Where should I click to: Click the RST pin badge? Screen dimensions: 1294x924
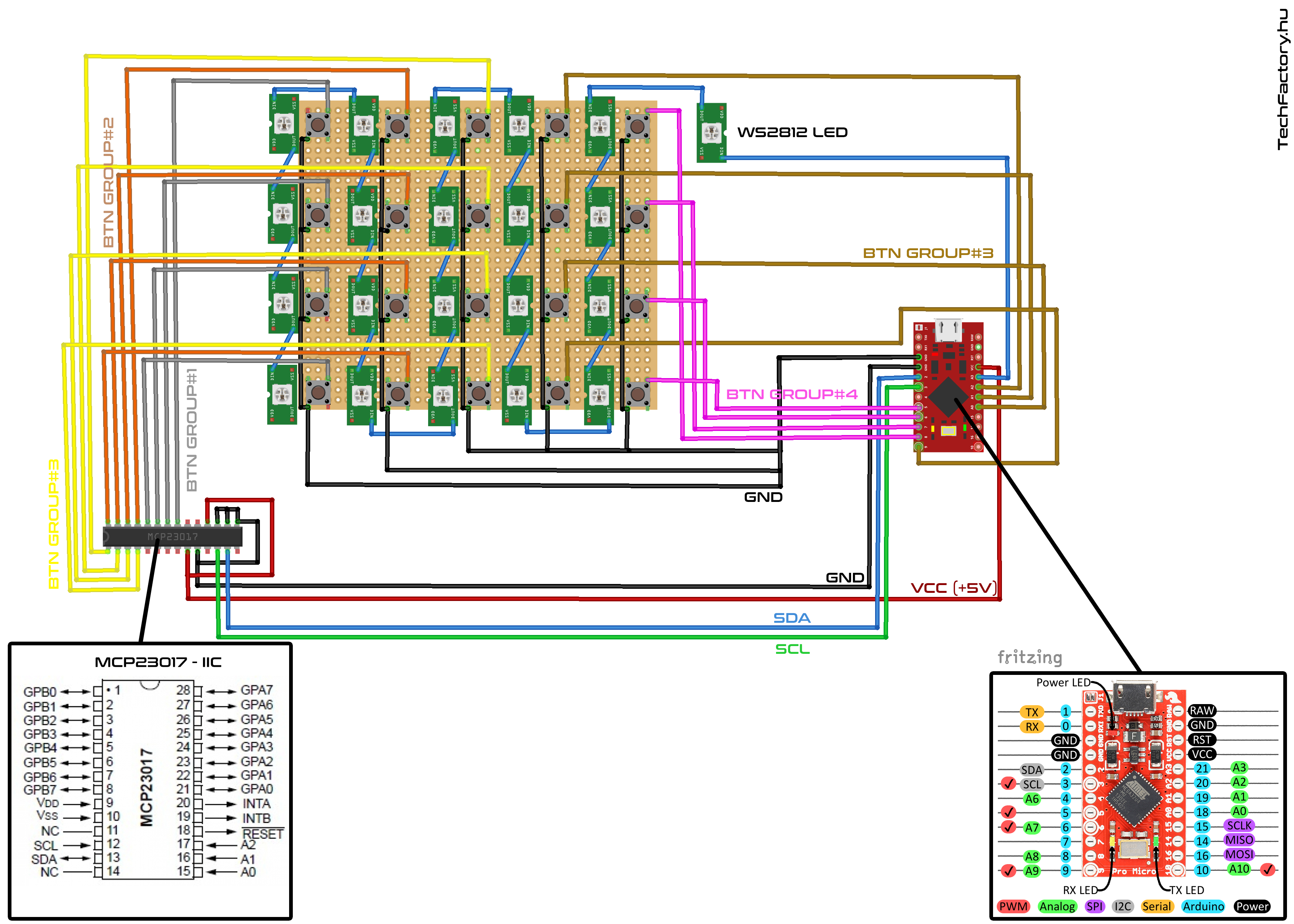[x=1202, y=740]
